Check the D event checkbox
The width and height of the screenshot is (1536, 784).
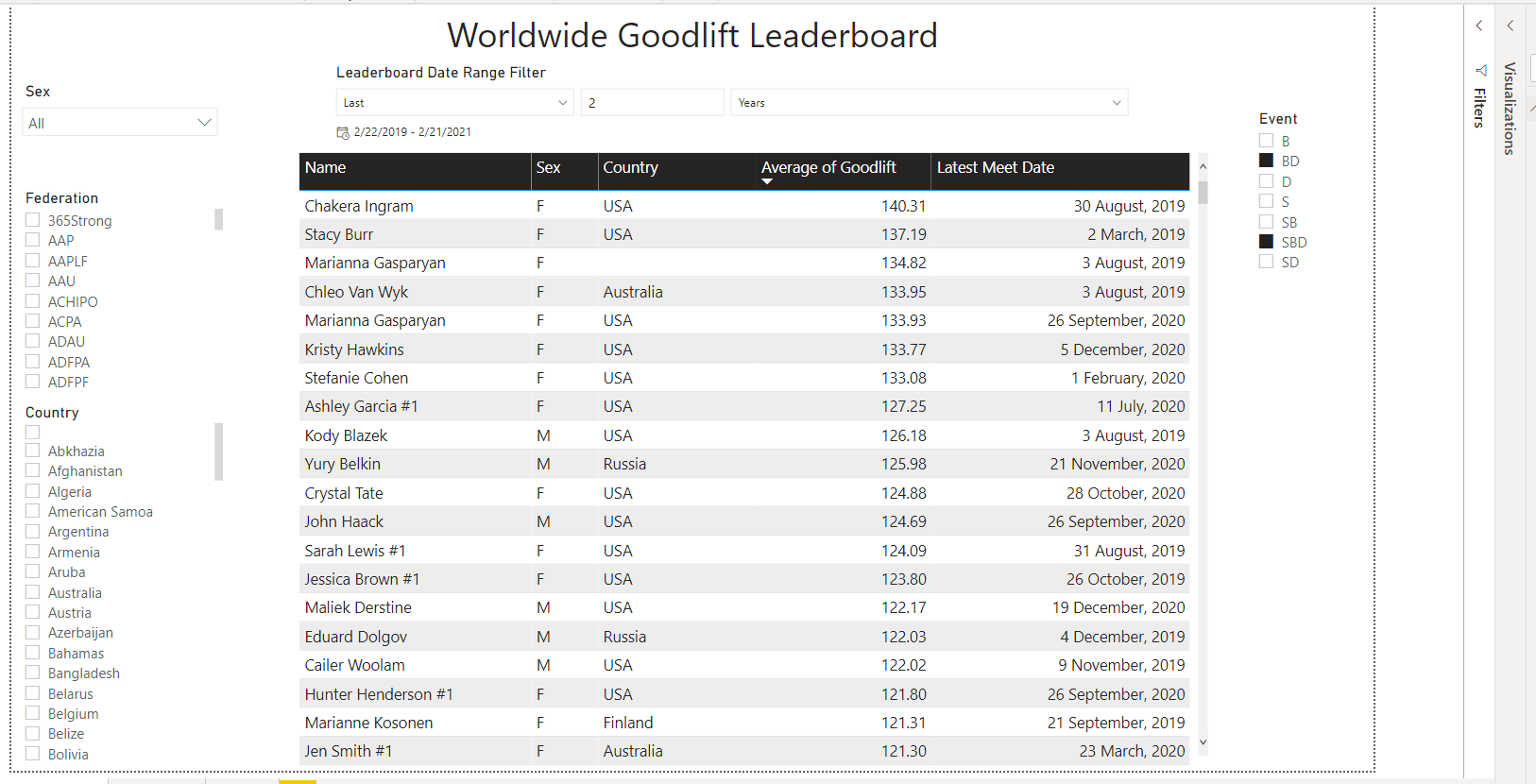1266,181
